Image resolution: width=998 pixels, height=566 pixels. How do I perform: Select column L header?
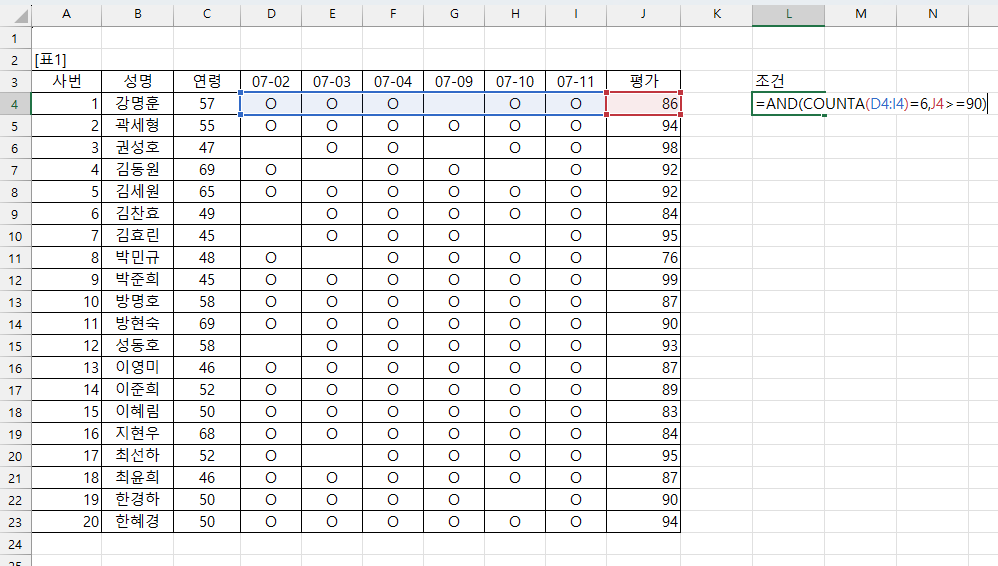(788, 13)
